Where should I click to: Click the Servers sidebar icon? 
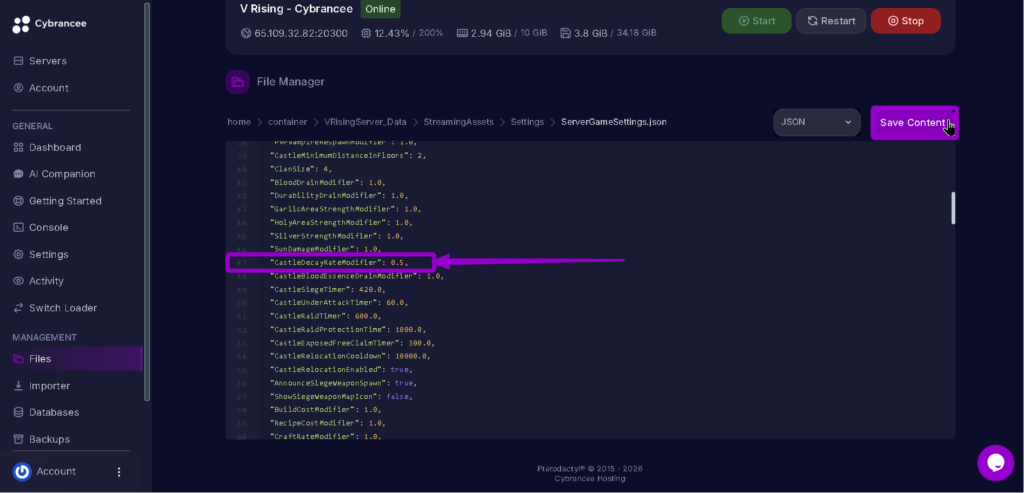[18, 61]
